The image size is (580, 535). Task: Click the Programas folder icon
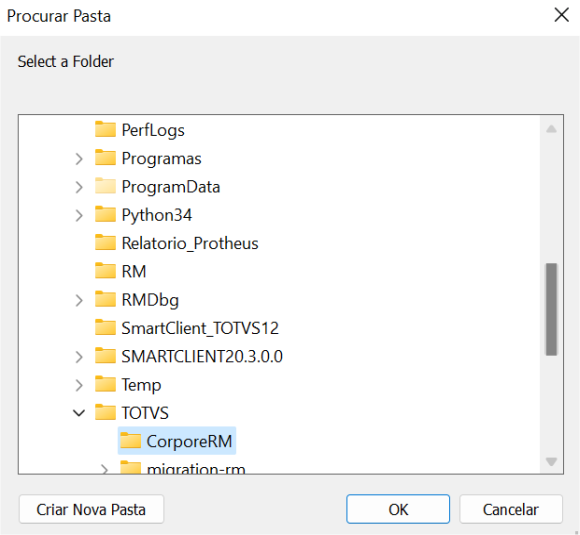click(105, 158)
